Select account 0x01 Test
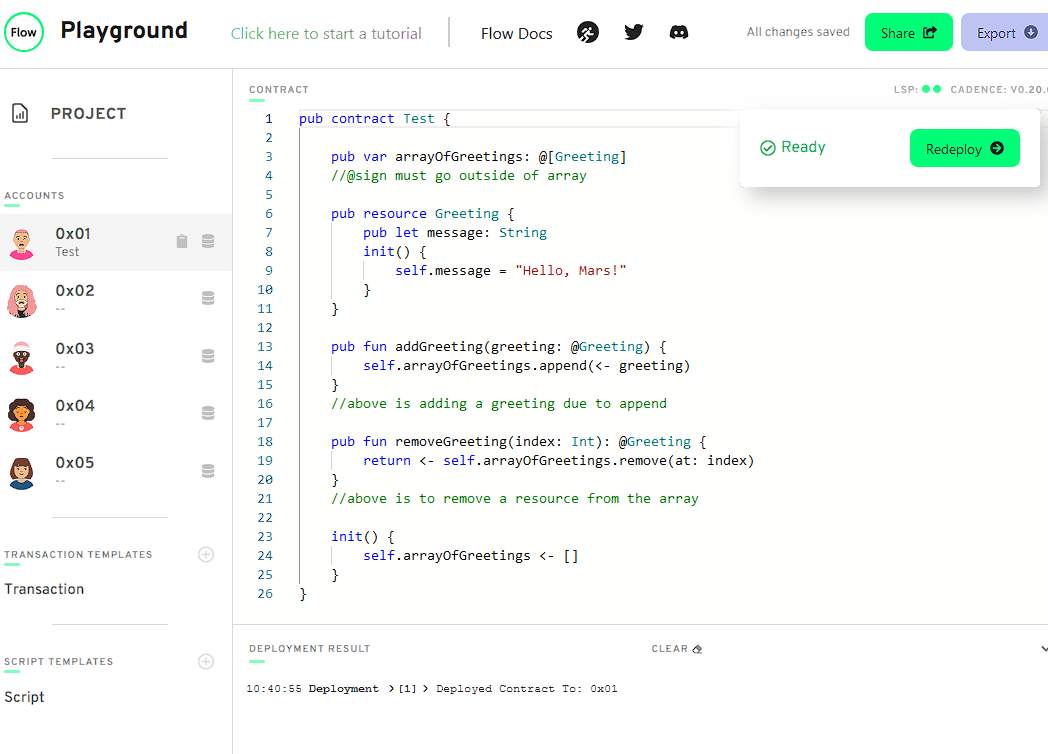This screenshot has width=1048, height=754. (x=116, y=242)
